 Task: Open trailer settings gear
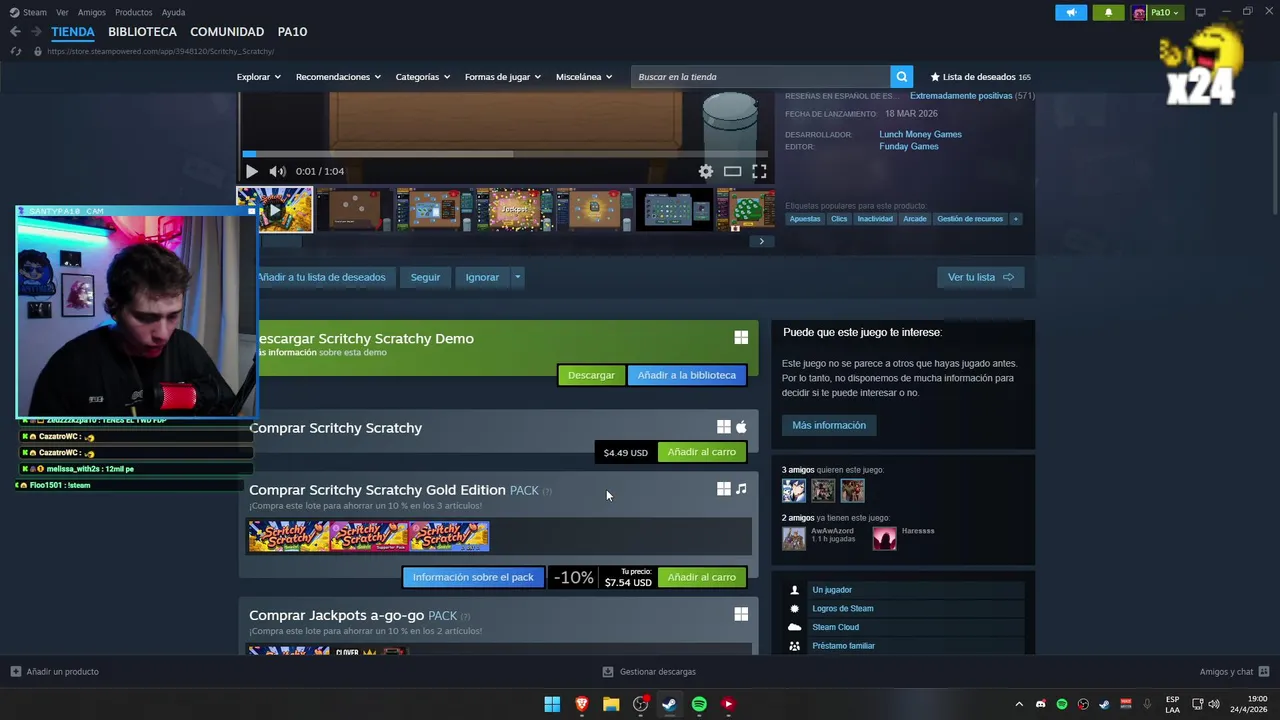[x=706, y=171]
